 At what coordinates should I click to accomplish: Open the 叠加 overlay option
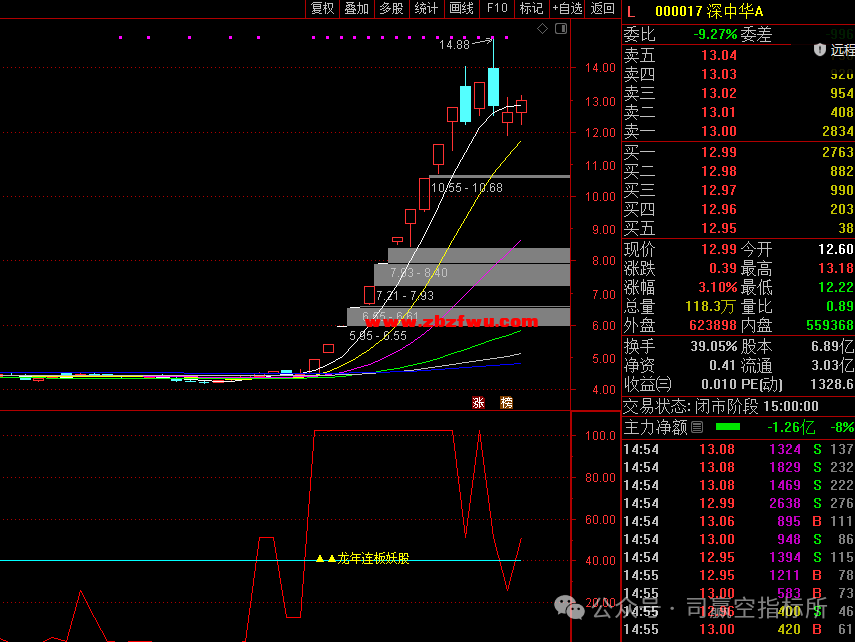coord(357,9)
